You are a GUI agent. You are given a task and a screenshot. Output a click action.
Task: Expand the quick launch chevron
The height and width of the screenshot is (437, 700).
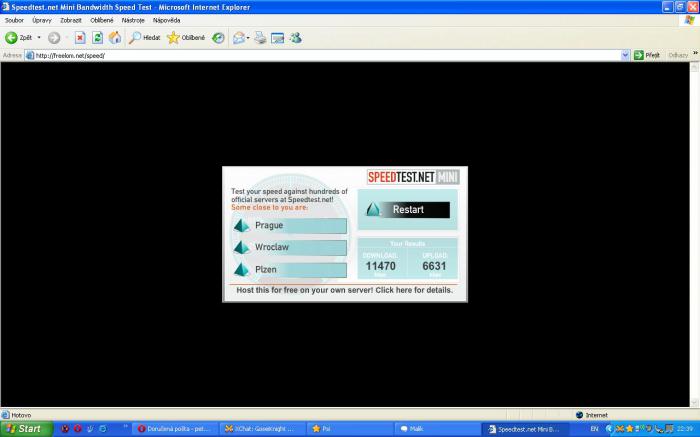point(125,426)
